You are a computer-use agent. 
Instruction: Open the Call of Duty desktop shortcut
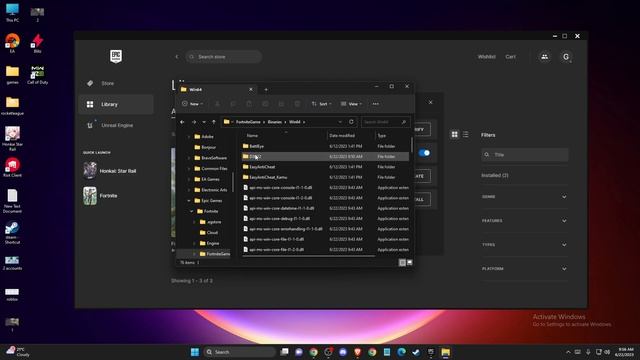coord(38,75)
